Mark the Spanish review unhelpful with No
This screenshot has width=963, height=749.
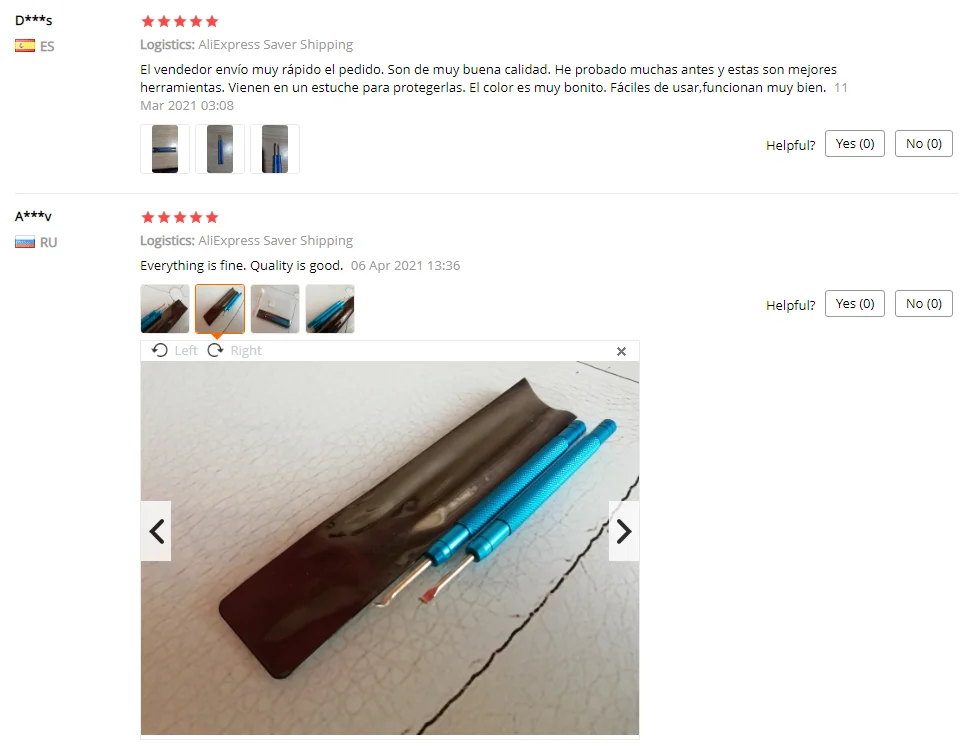click(x=924, y=144)
